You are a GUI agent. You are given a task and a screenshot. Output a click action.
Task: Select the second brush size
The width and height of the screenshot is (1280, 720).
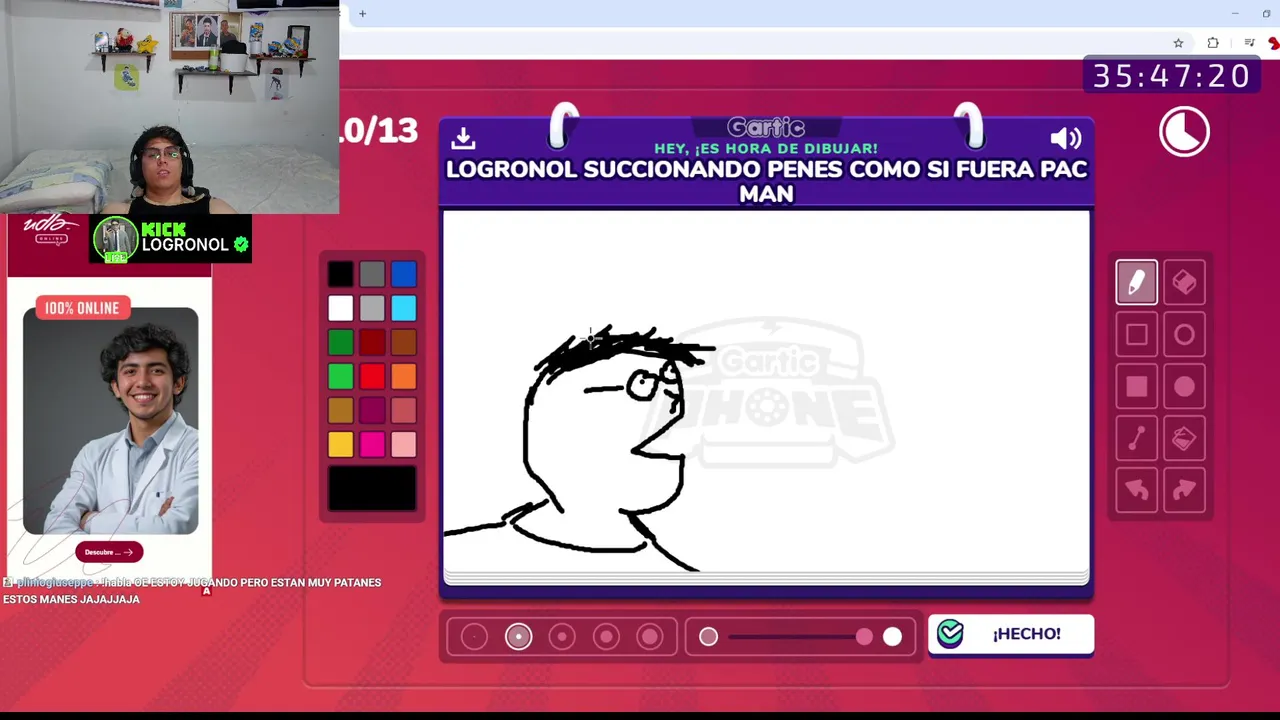coord(518,637)
